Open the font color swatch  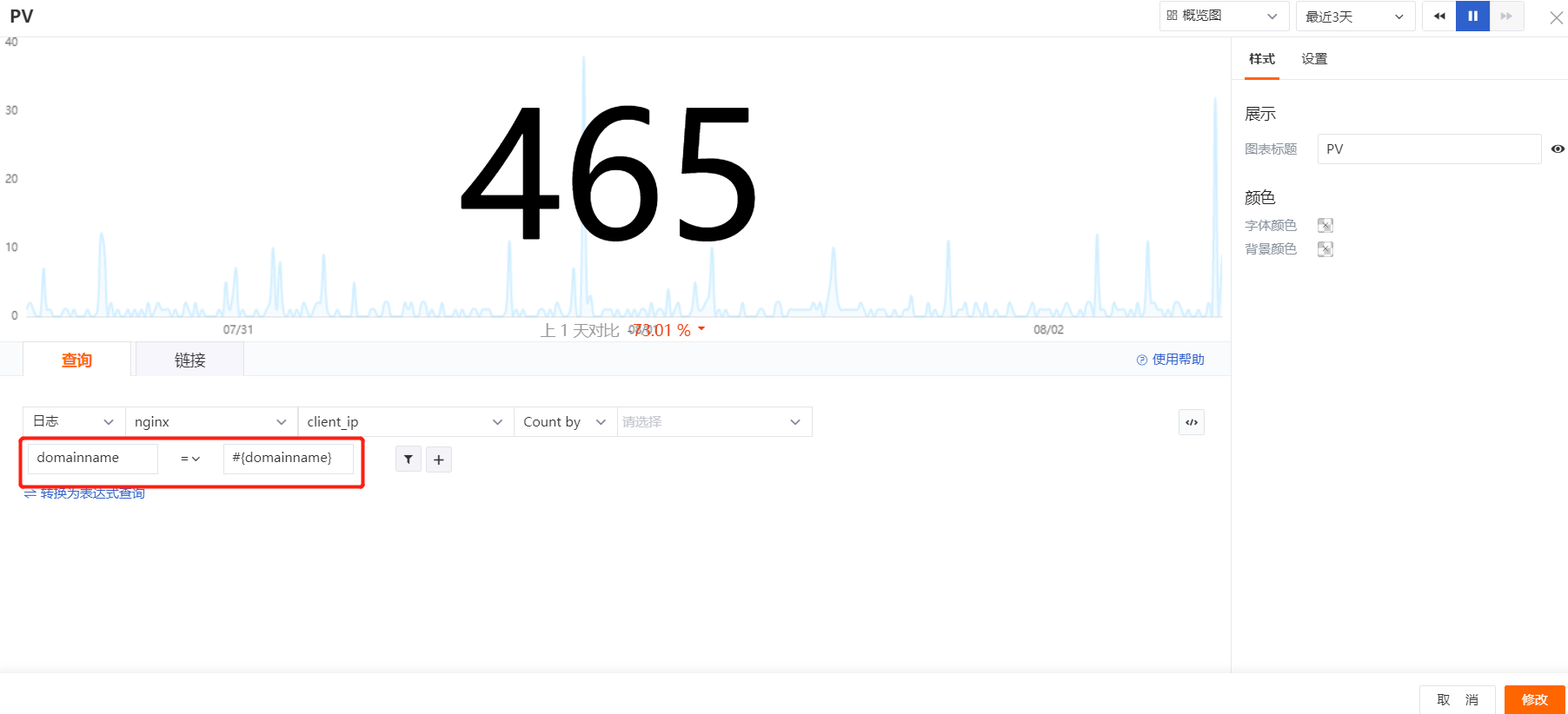(x=1325, y=226)
